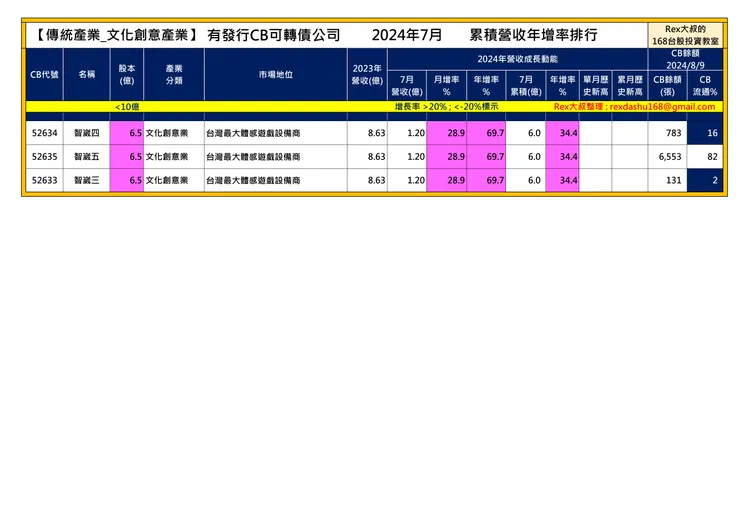Click the CB balance value 783
Image resolution: width=740 pixels, height=523 pixels.
667,133
